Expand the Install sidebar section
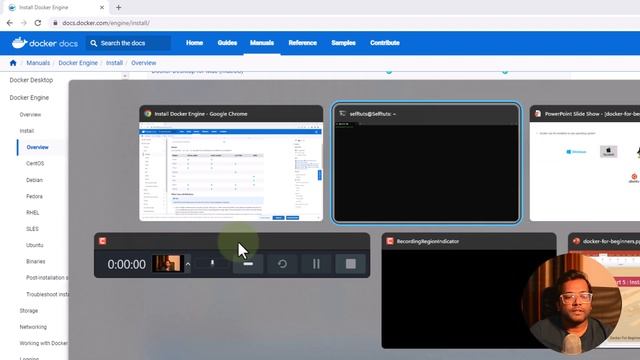Image resolution: width=640 pixels, height=360 pixels. coord(27,131)
